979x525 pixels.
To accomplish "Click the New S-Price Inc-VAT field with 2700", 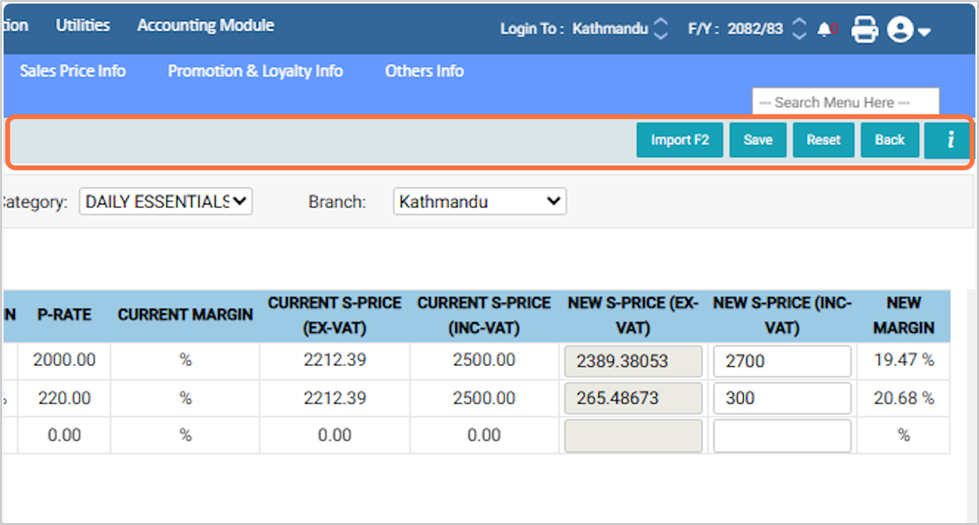I will [x=782, y=361].
